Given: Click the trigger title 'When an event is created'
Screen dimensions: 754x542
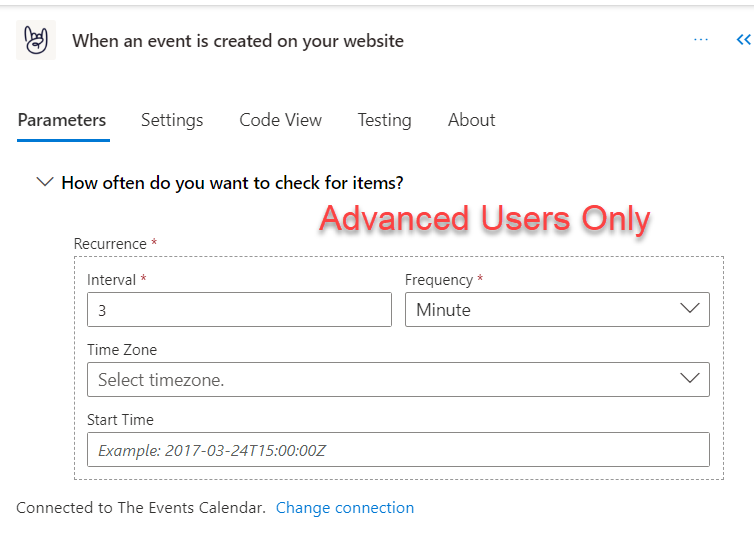Looking at the screenshot, I should point(238,41).
